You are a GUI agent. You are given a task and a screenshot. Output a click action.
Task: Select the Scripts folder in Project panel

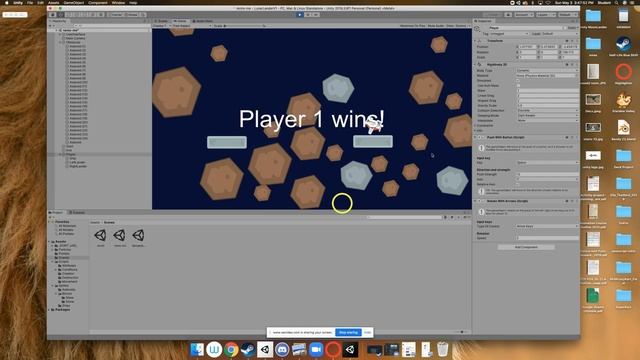[63, 262]
